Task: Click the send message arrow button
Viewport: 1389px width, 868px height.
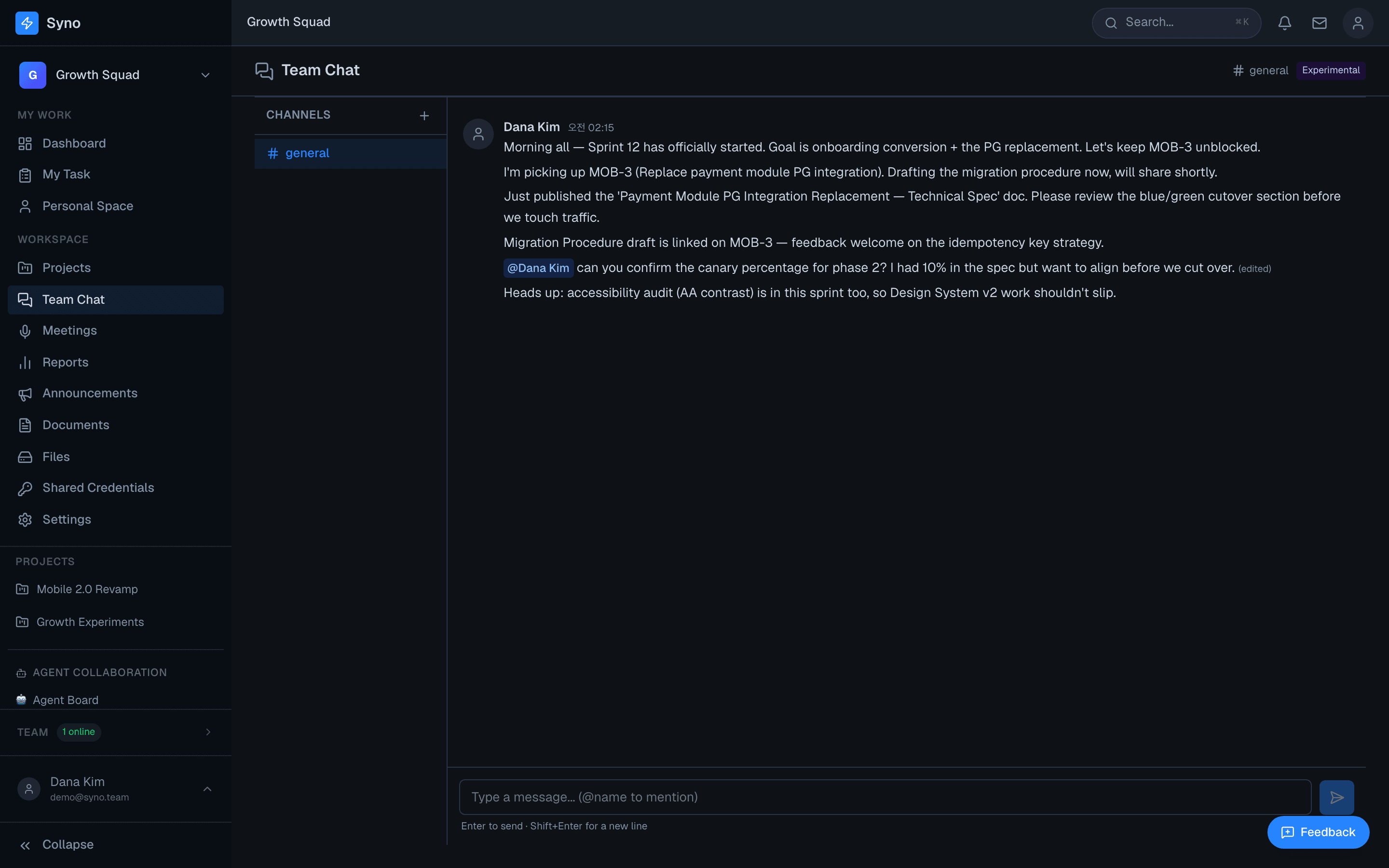Action: point(1337,797)
